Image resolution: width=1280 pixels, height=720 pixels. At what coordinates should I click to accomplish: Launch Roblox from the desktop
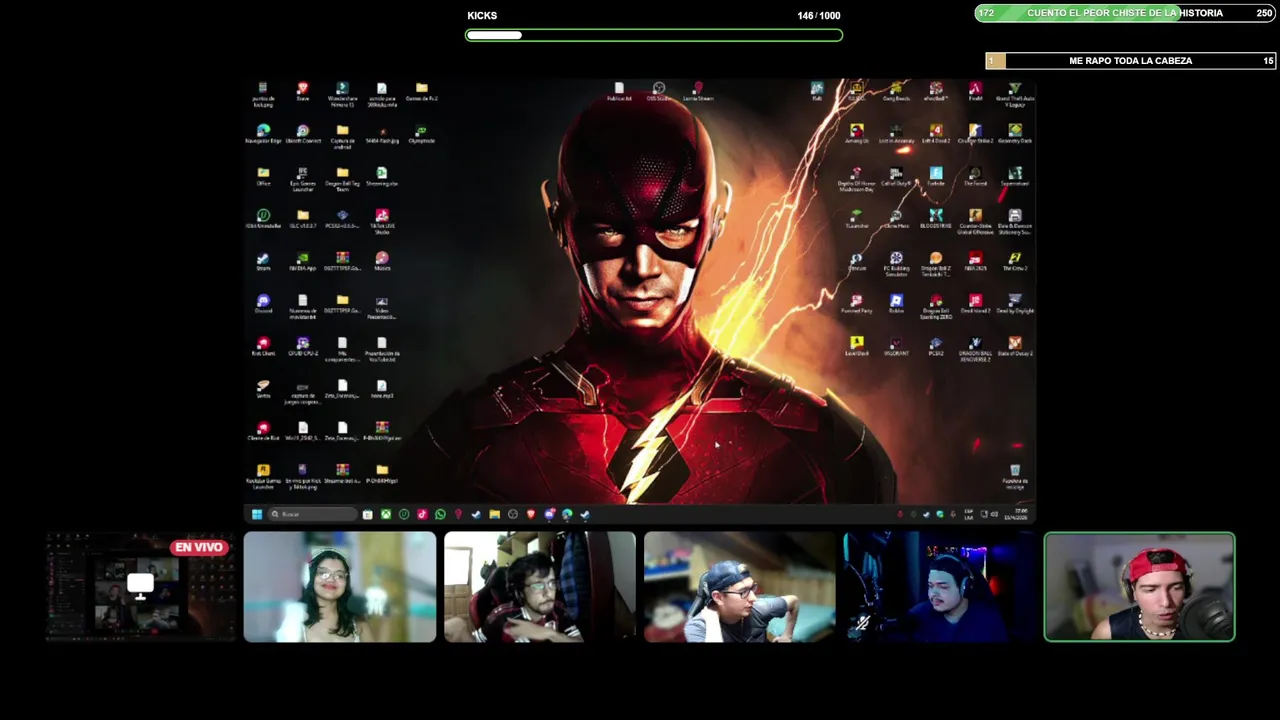coord(896,303)
